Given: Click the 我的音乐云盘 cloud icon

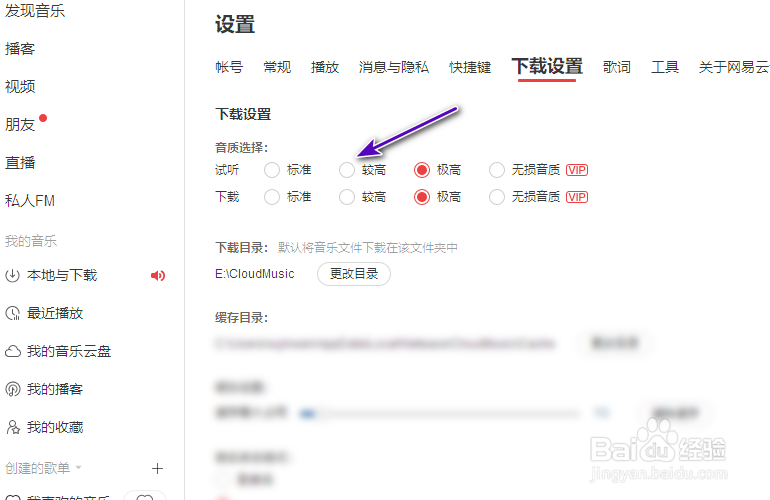Looking at the screenshot, I should point(12,351).
